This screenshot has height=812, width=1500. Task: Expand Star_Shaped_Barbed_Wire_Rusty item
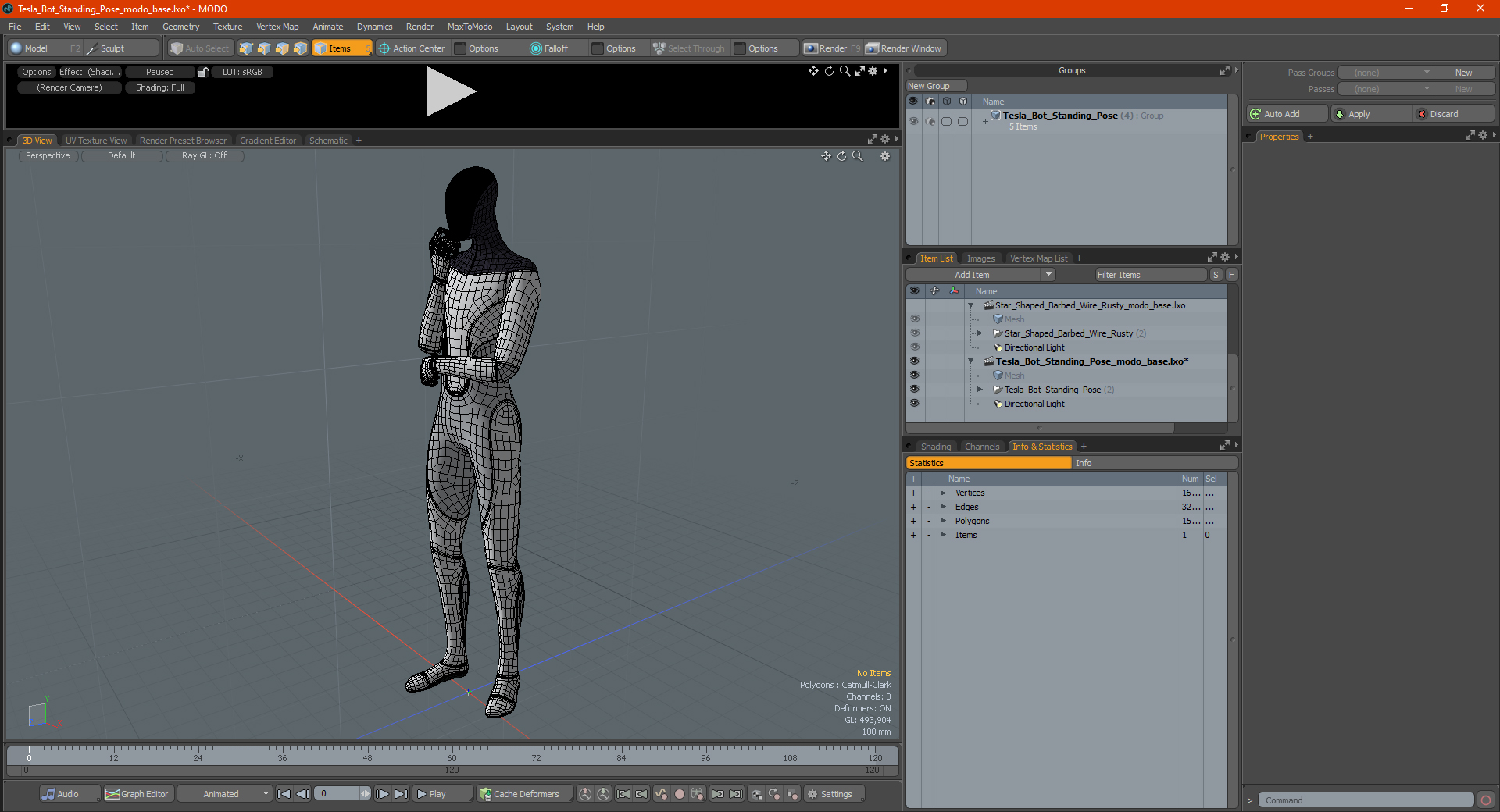[x=980, y=333]
